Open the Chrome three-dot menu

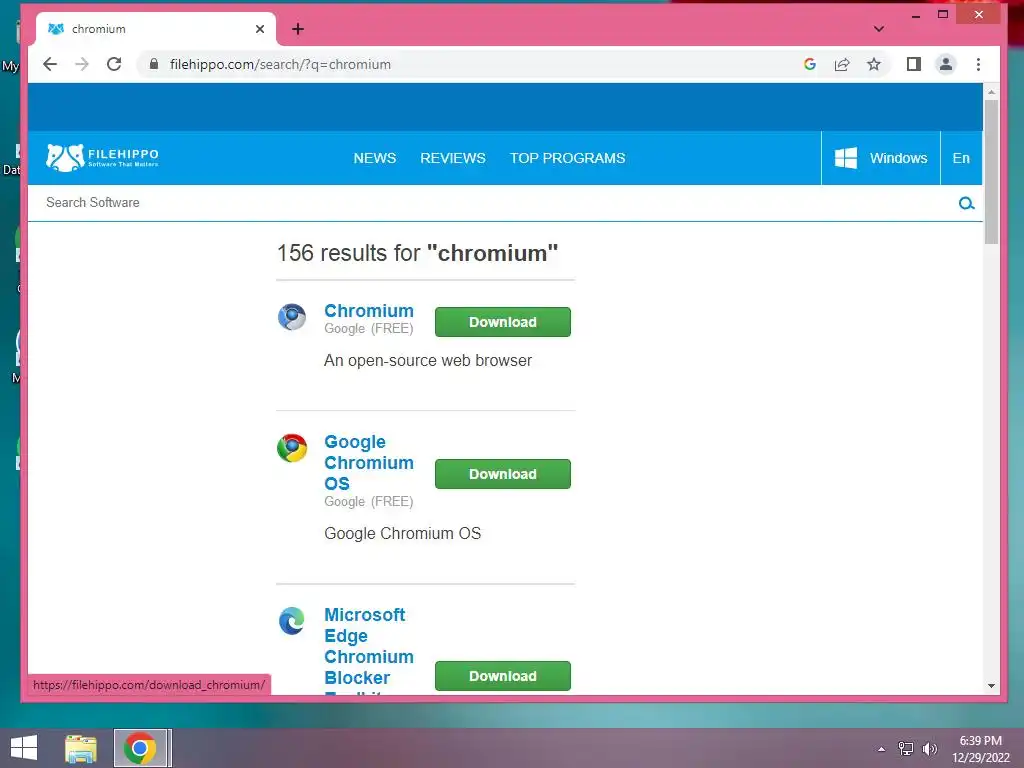(978, 64)
